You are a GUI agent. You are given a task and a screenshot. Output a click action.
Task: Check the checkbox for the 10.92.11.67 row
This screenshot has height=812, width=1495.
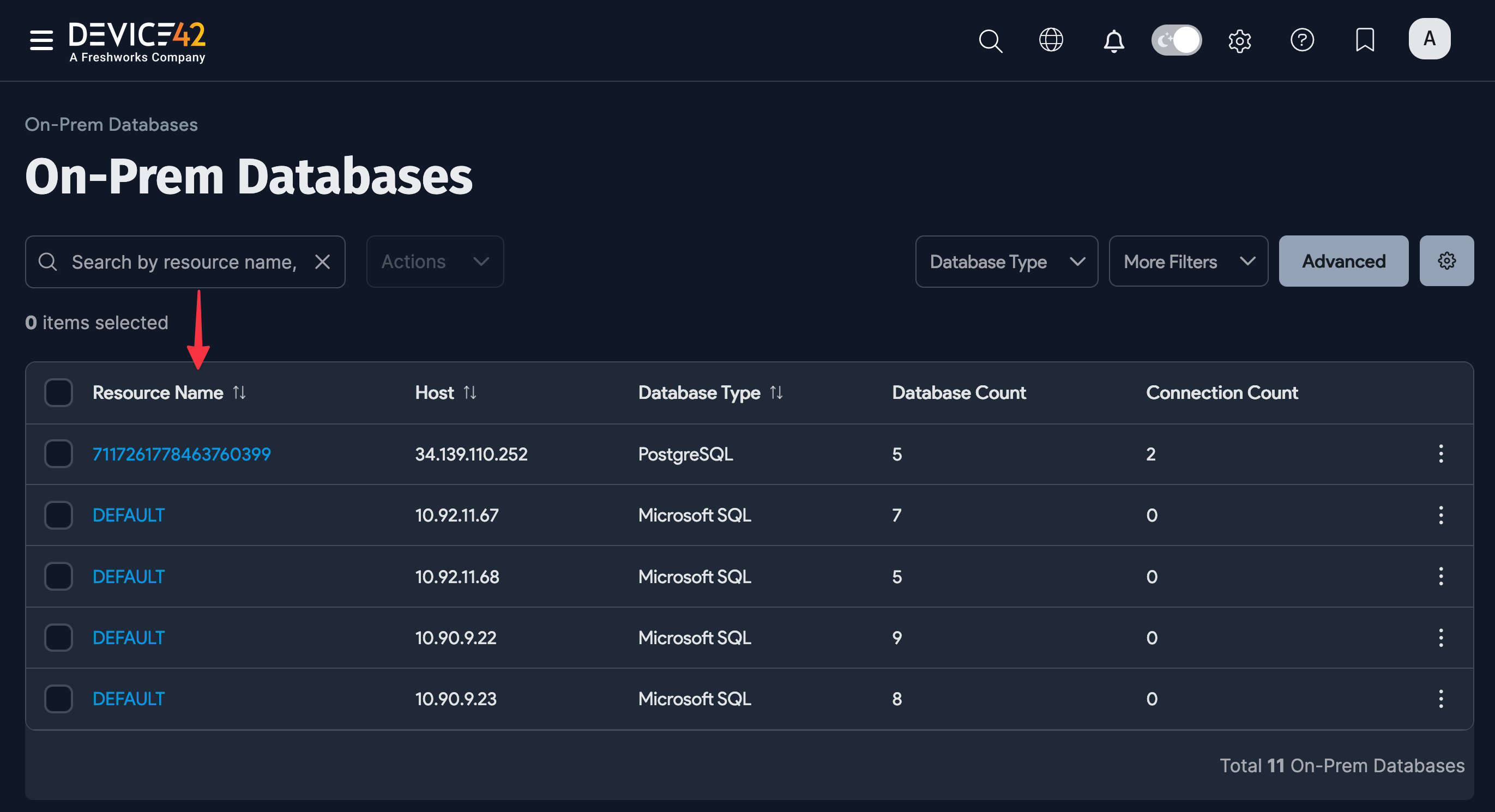pos(58,514)
